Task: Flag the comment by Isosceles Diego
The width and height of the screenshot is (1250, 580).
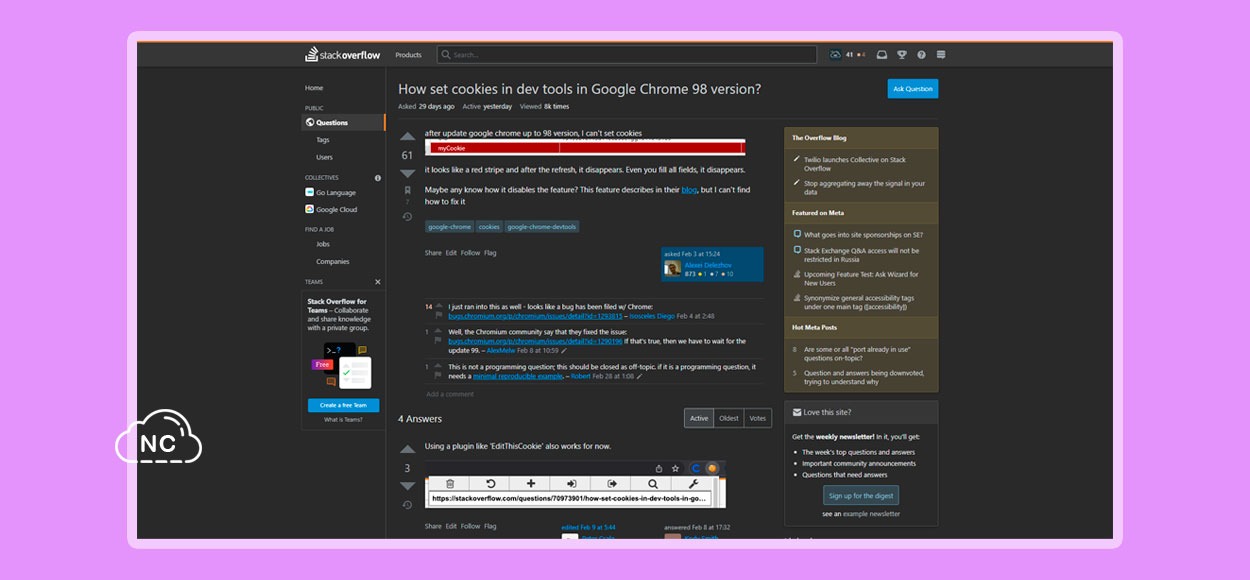Action: point(438,316)
